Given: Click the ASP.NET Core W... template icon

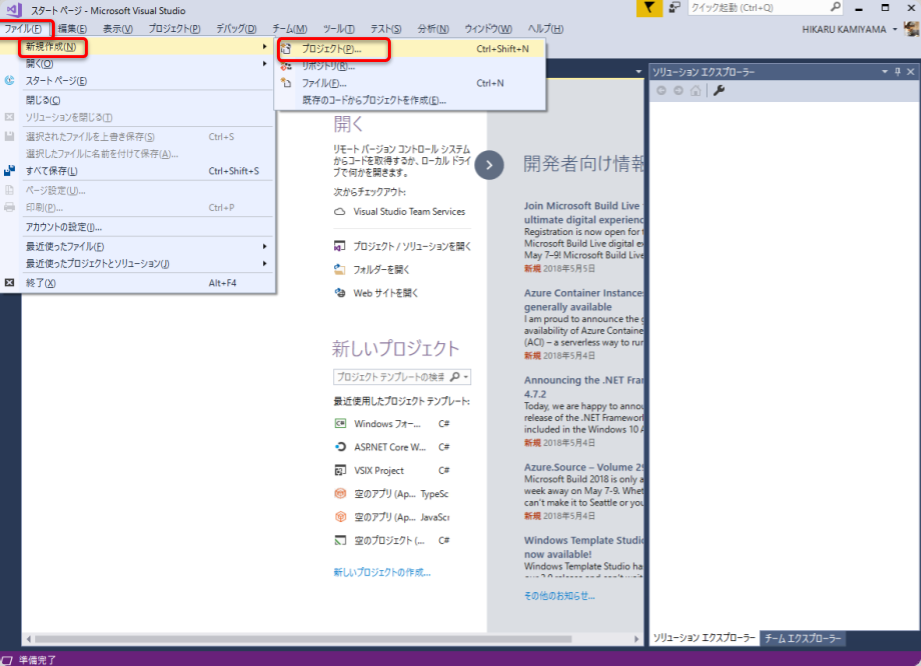Looking at the screenshot, I should [340, 447].
